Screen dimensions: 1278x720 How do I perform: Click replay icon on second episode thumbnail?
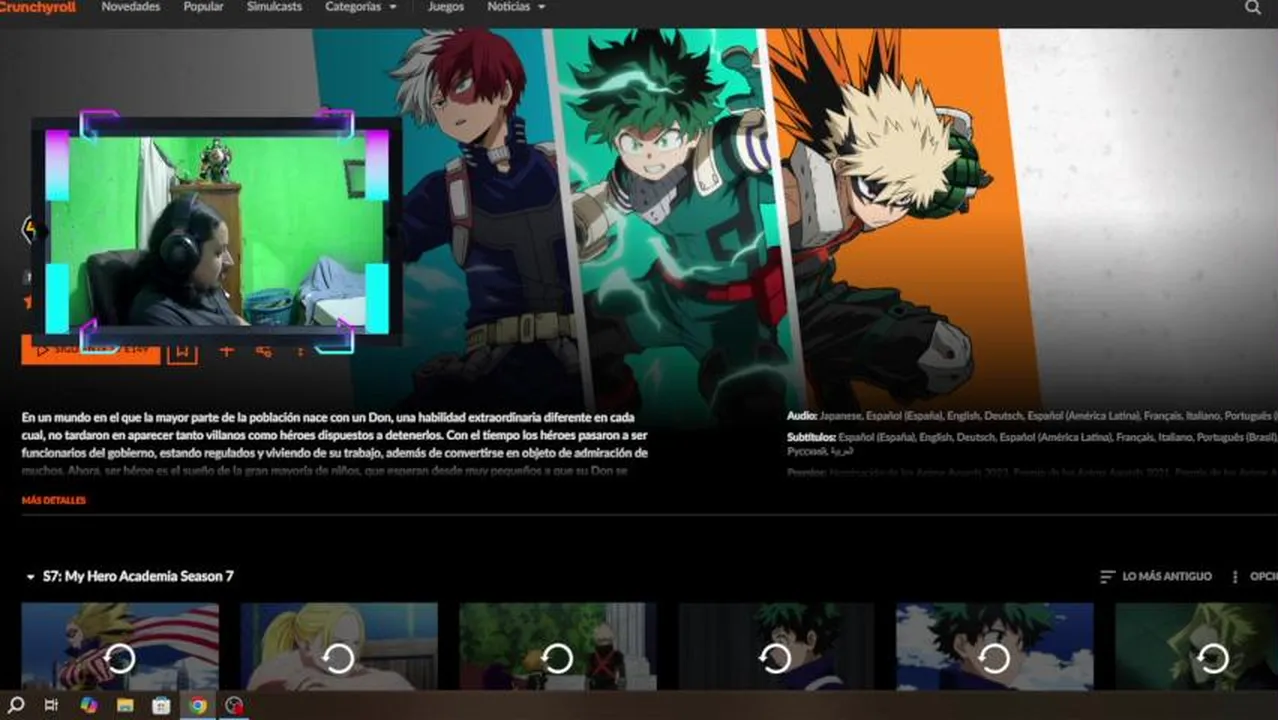coord(338,657)
